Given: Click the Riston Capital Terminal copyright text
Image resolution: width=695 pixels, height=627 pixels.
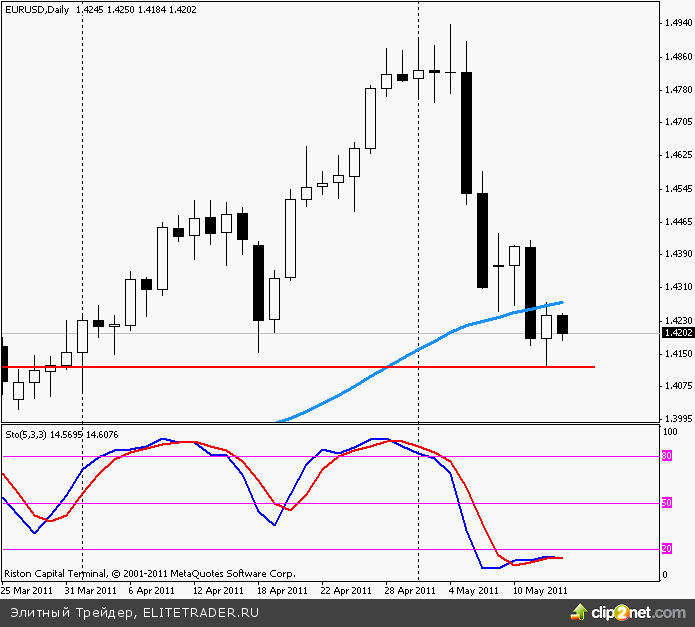Looking at the screenshot, I should 150,574.
